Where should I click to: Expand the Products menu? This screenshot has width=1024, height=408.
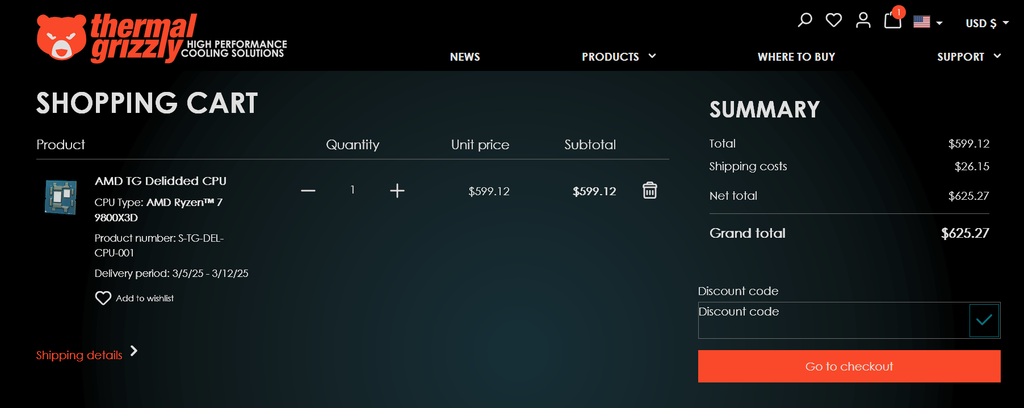[618, 57]
